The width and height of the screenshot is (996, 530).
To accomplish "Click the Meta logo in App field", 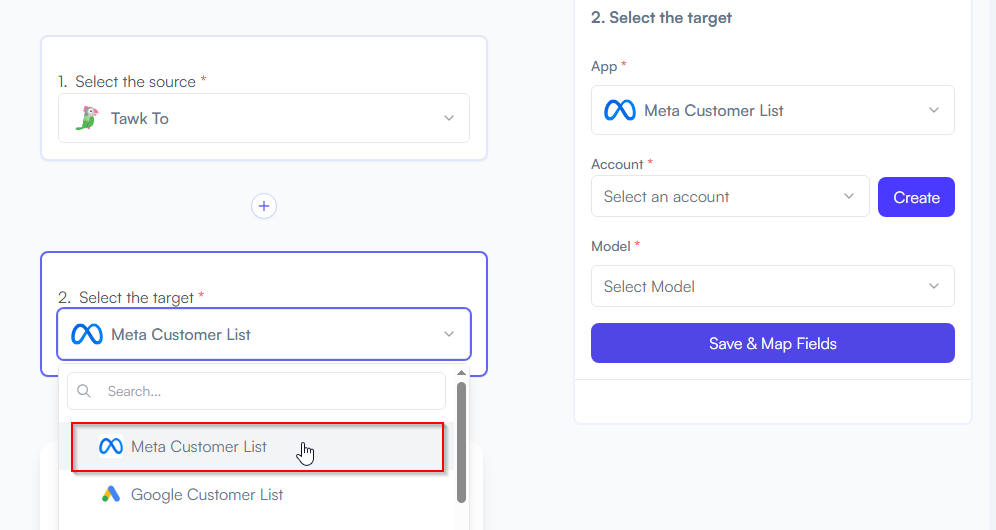I will pos(620,111).
